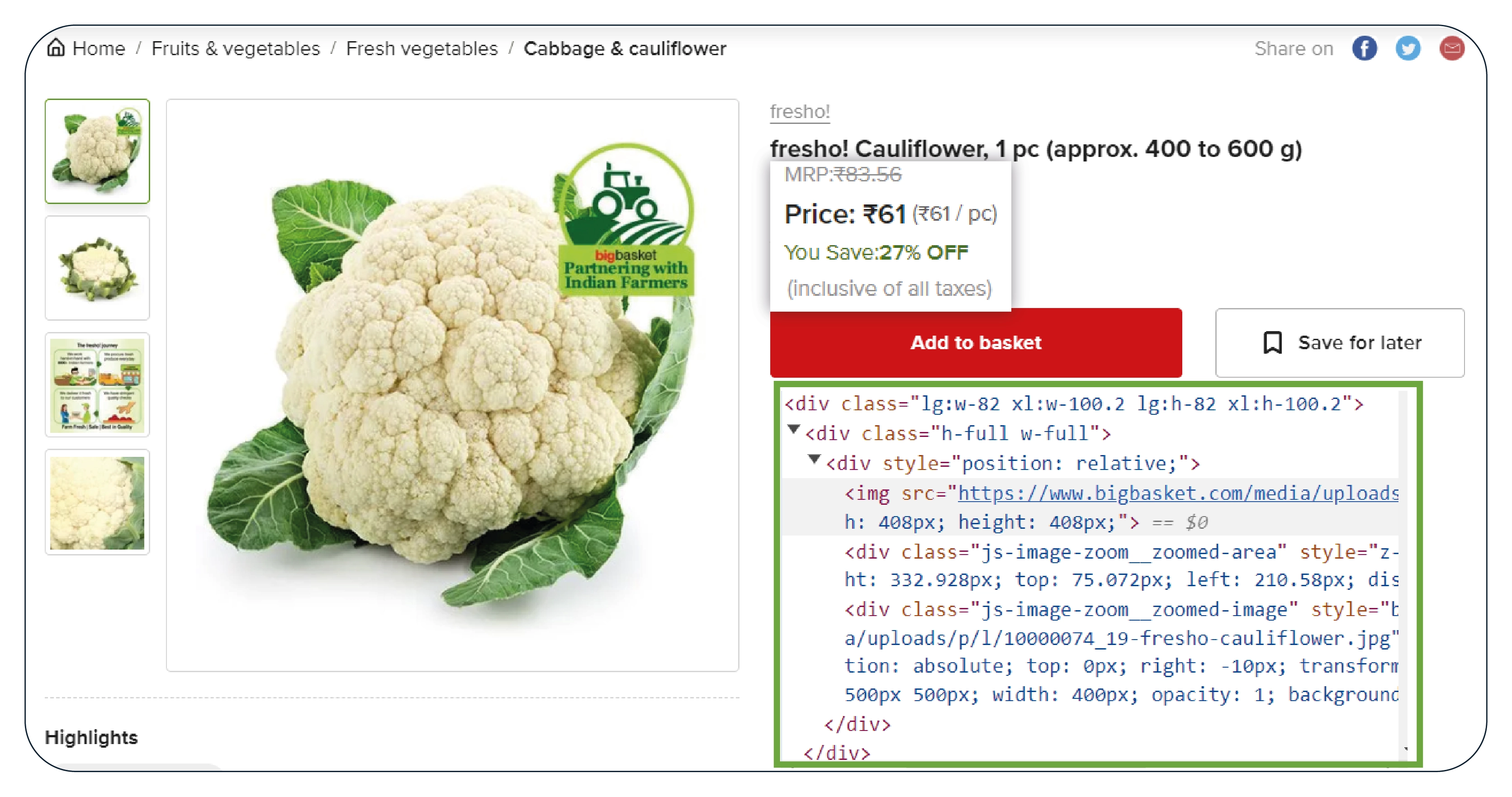
Task: Click the Home house icon in breadcrumb
Action: 56,47
